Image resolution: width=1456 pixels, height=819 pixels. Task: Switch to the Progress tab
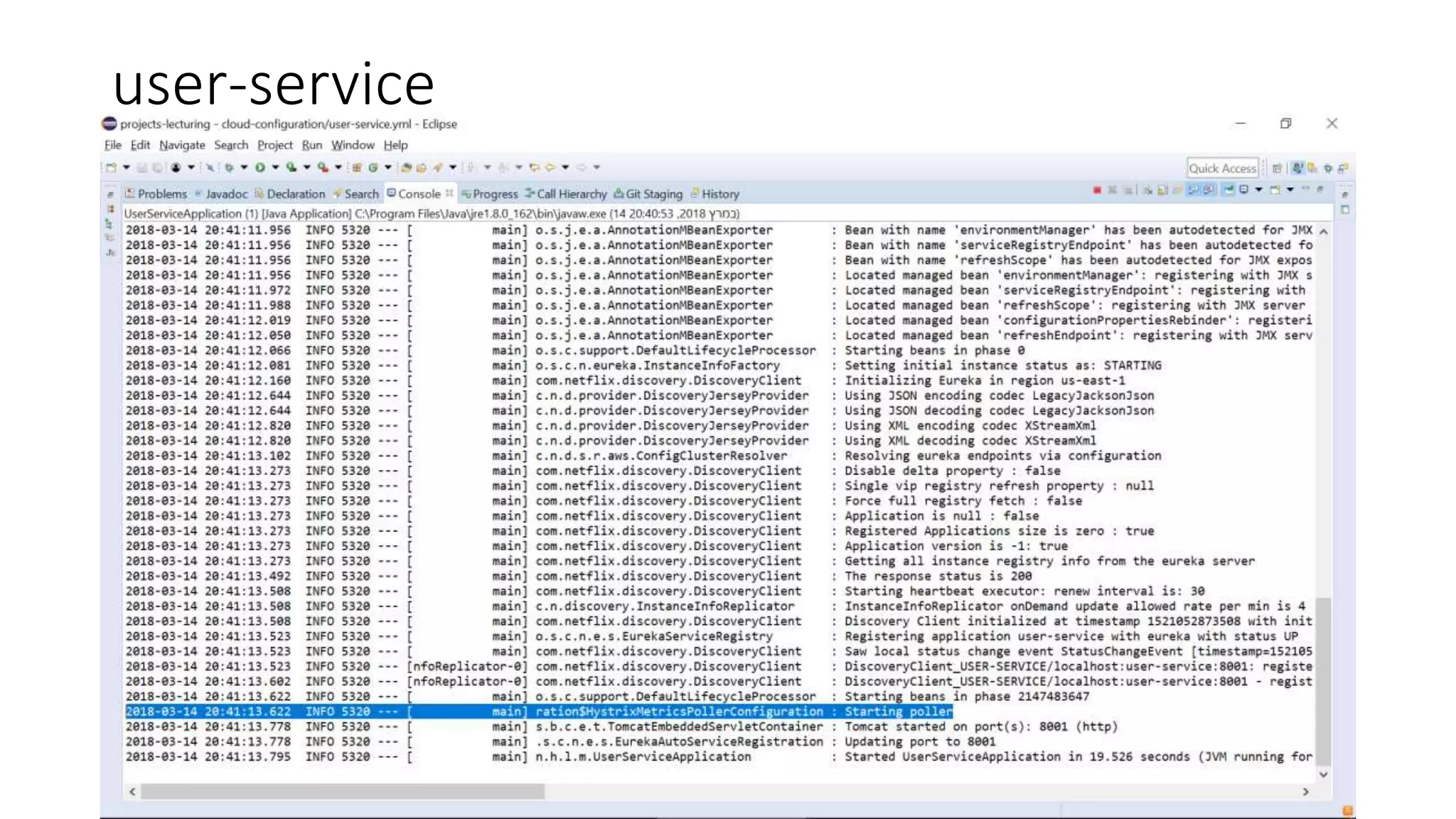pos(489,194)
